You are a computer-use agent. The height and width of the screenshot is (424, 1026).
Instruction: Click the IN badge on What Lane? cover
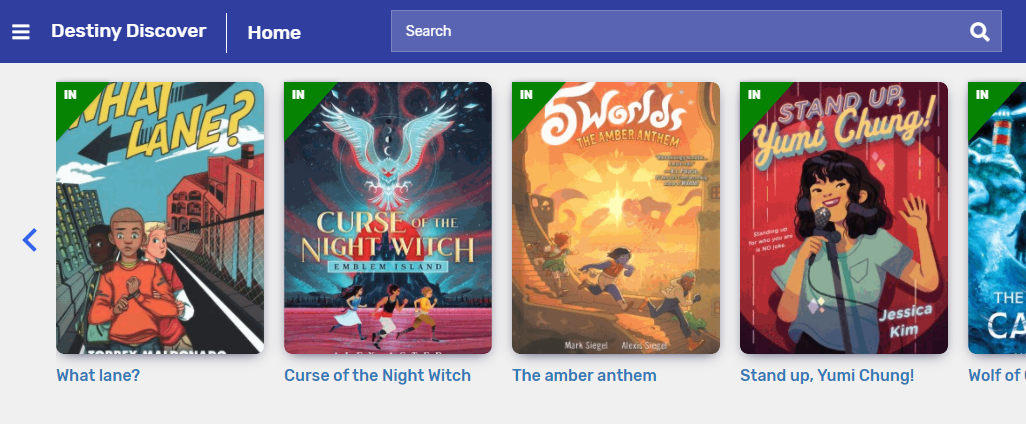point(70,95)
